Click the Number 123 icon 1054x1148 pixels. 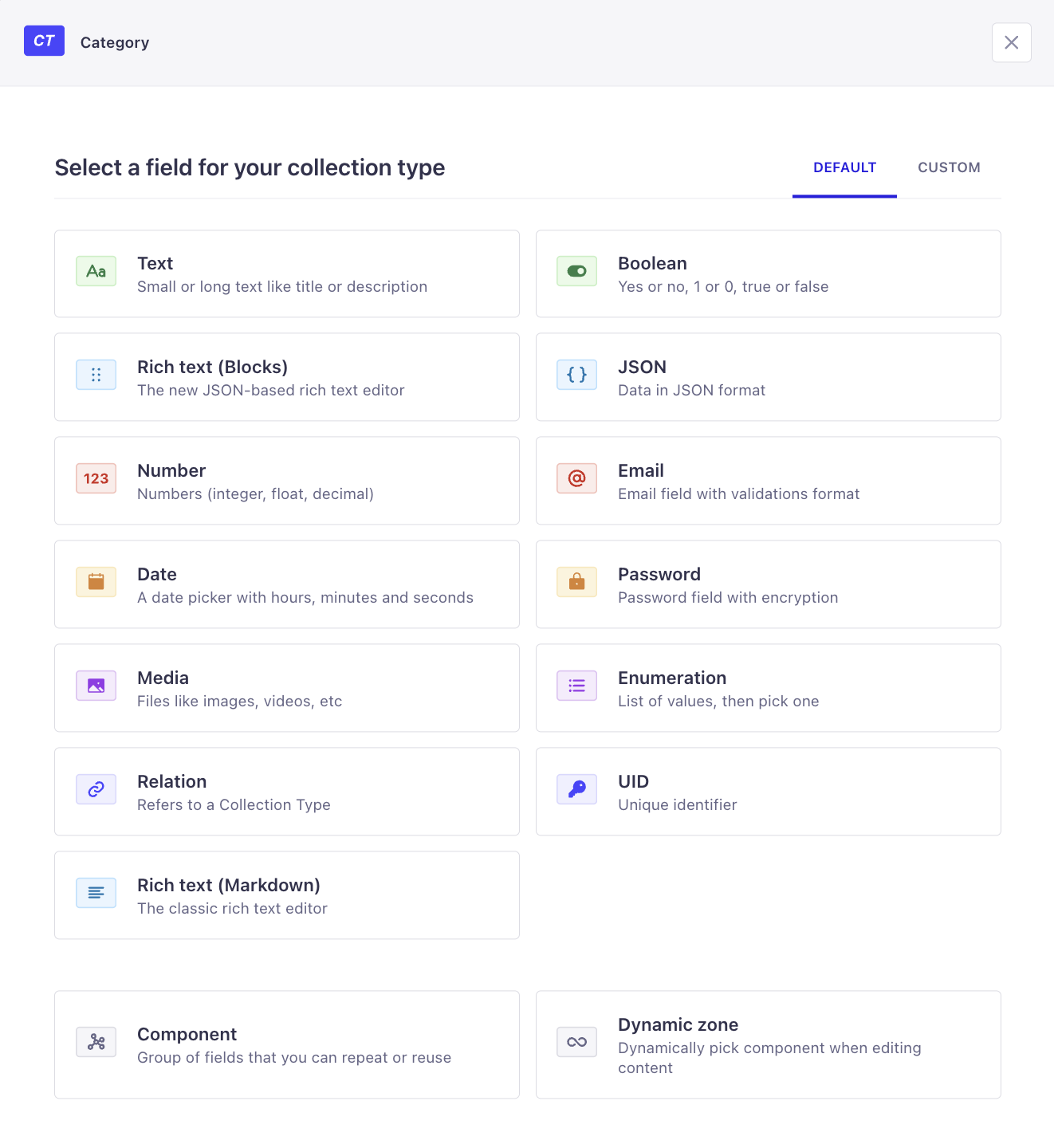[x=96, y=478]
